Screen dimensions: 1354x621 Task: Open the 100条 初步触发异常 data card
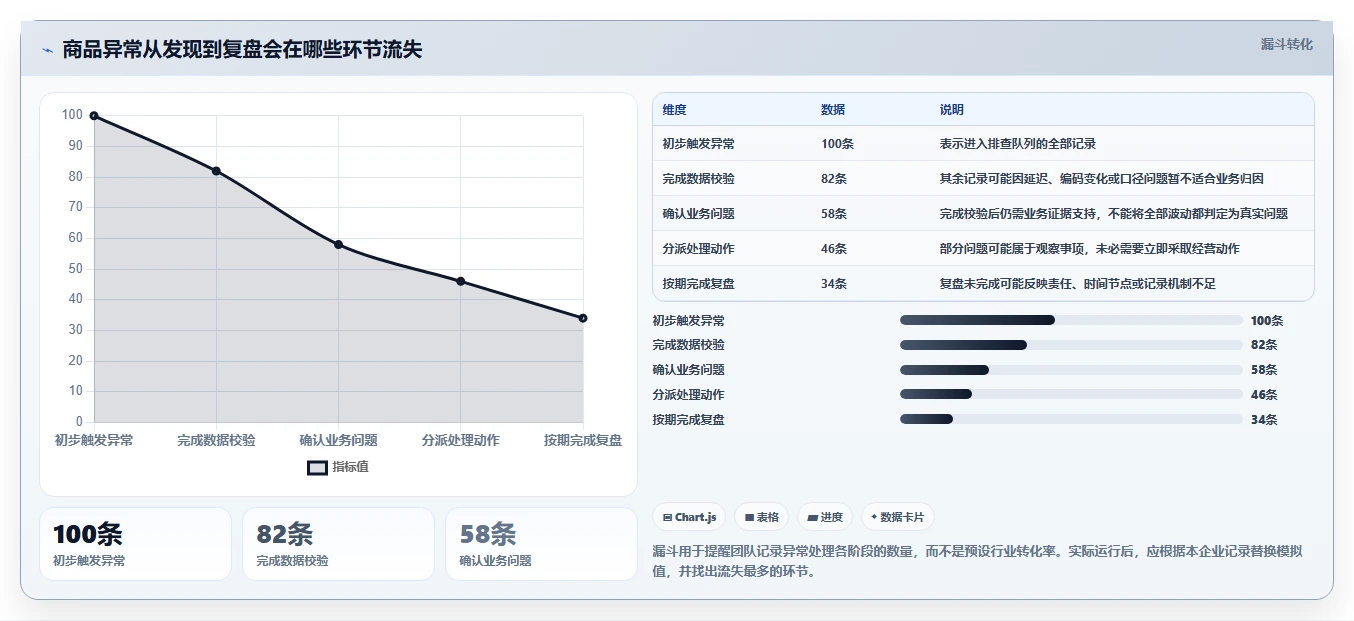(x=135, y=544)
